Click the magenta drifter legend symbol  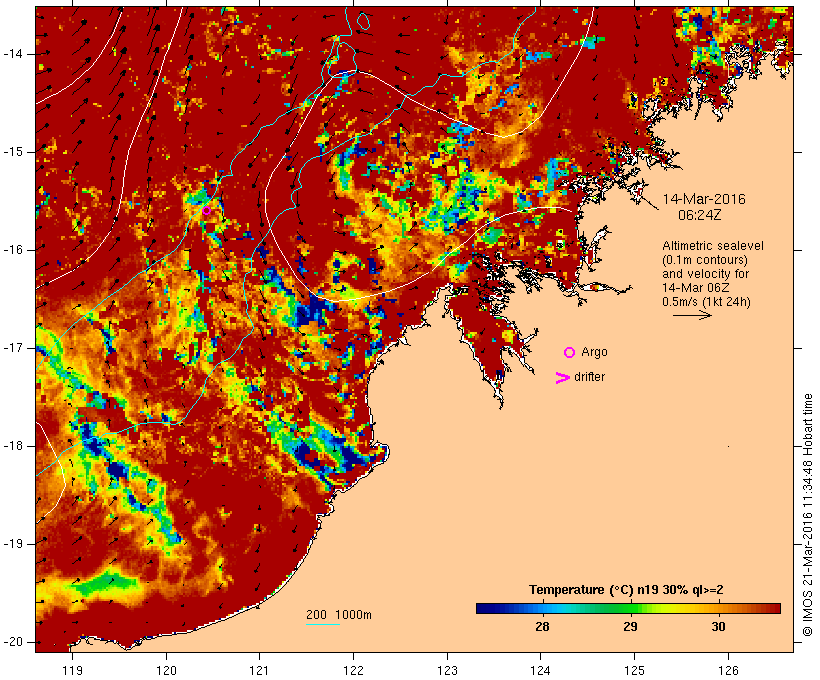pyautogui.click(x=562, y=378)
